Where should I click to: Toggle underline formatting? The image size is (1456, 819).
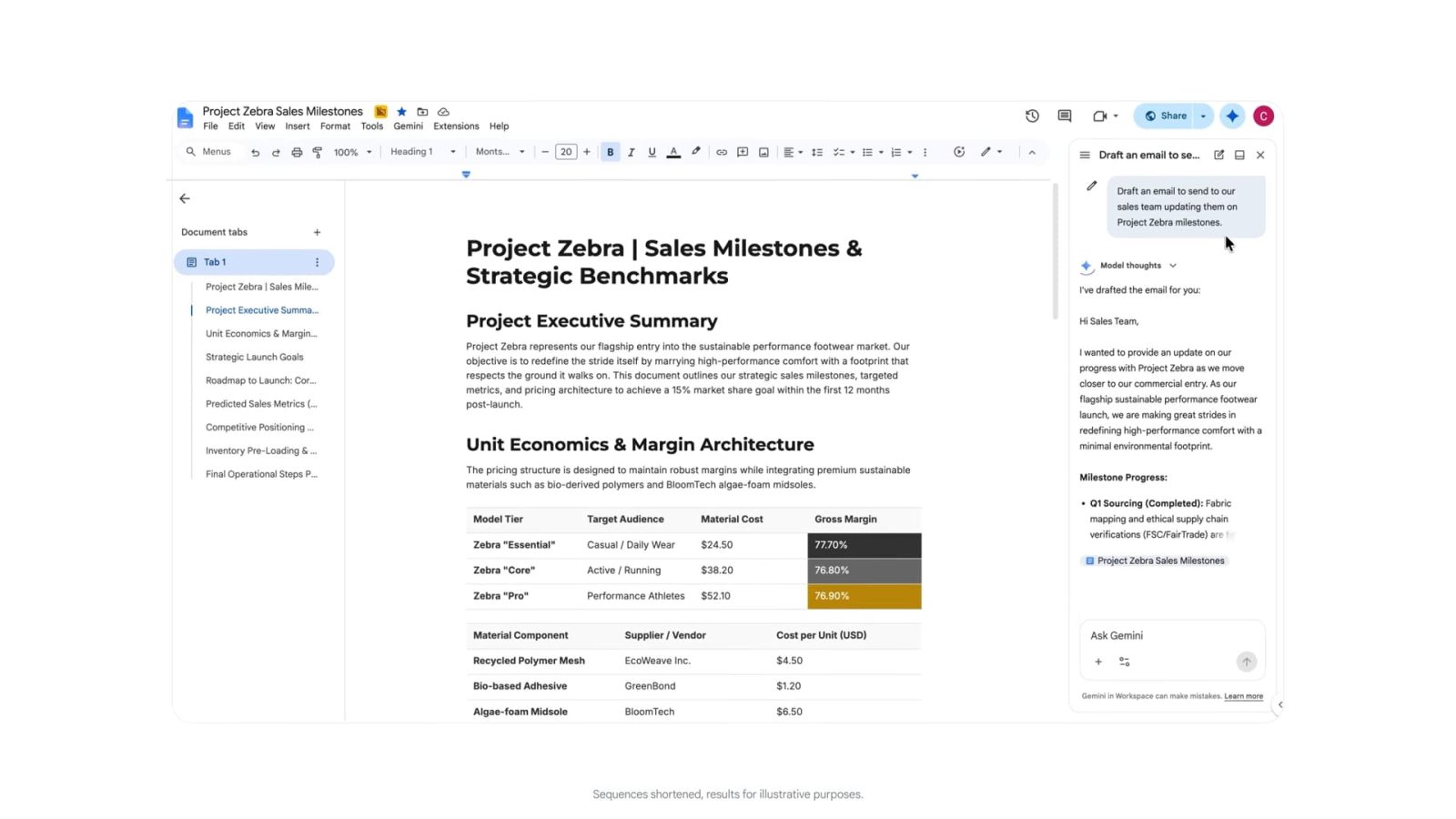652,152
